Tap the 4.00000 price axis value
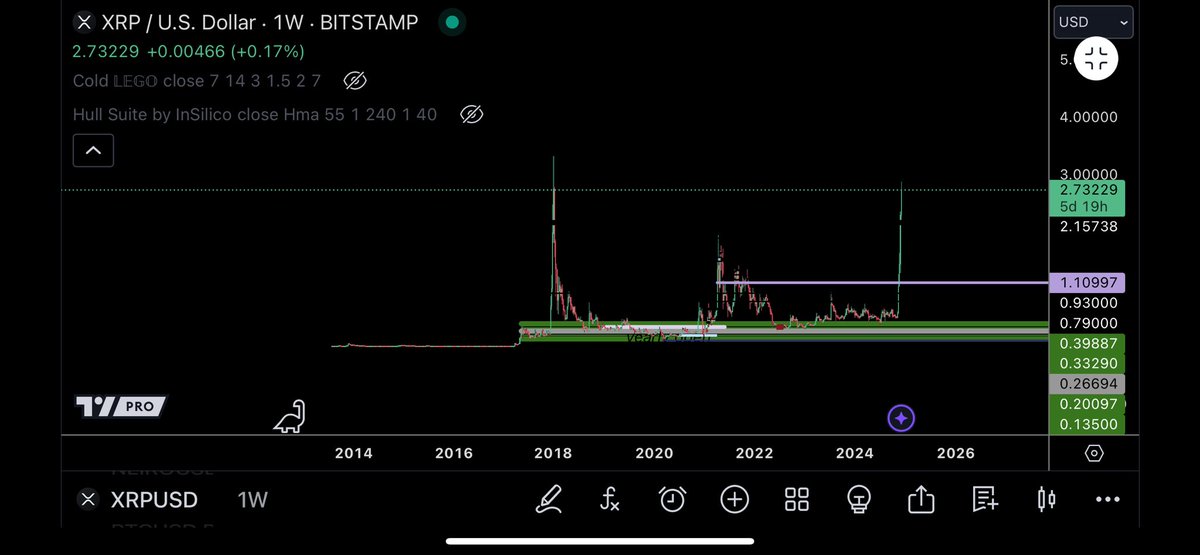The image size is (1200, 555). 1088,117
